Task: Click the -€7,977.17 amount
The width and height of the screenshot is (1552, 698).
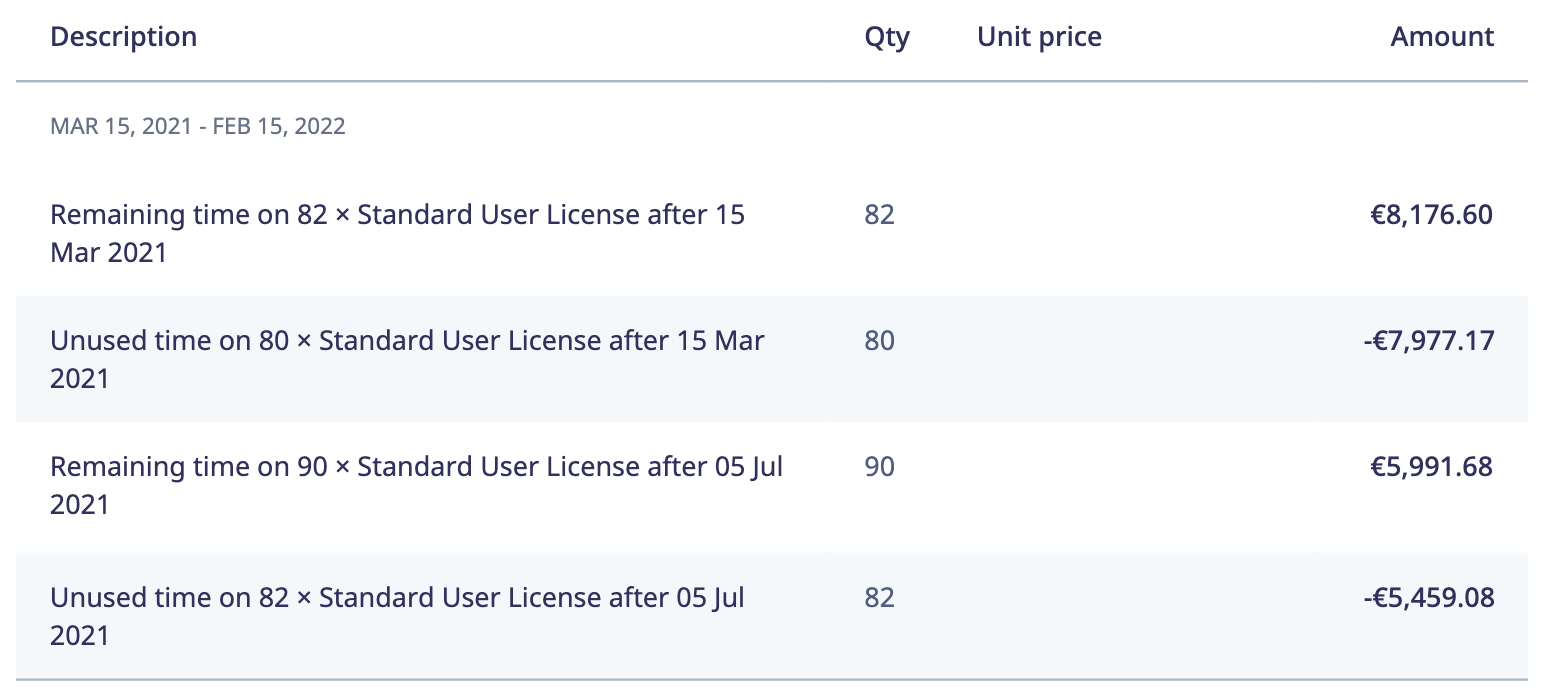Action: [x=1428, y=341]
